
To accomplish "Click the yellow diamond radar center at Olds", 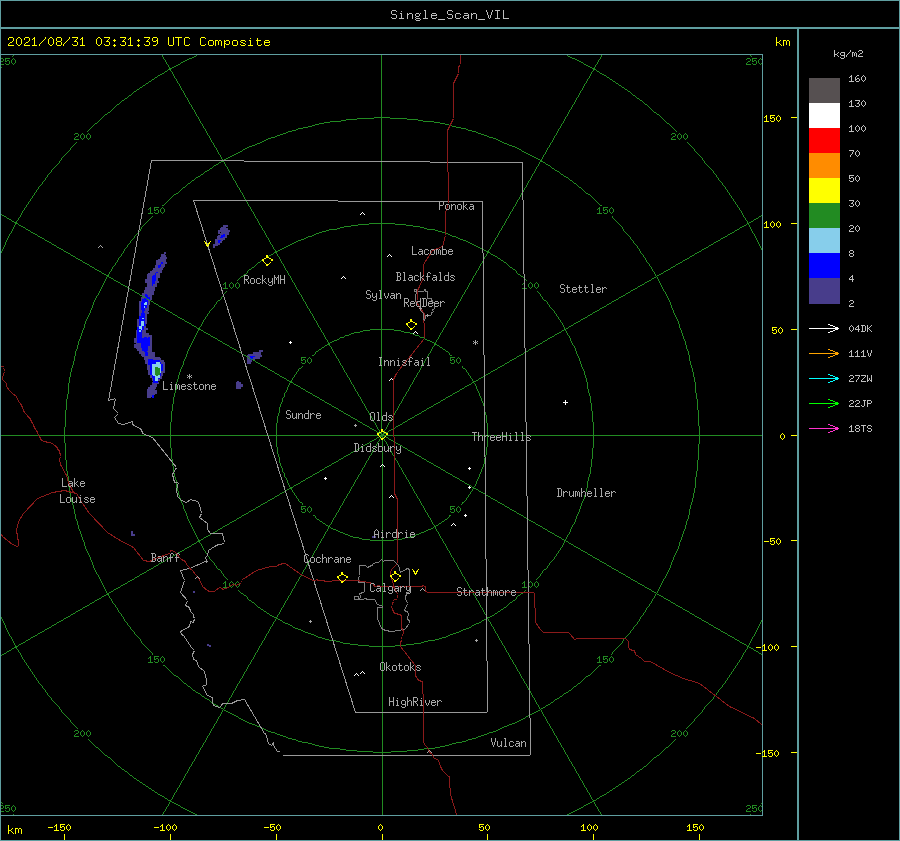I will (382, 435).
